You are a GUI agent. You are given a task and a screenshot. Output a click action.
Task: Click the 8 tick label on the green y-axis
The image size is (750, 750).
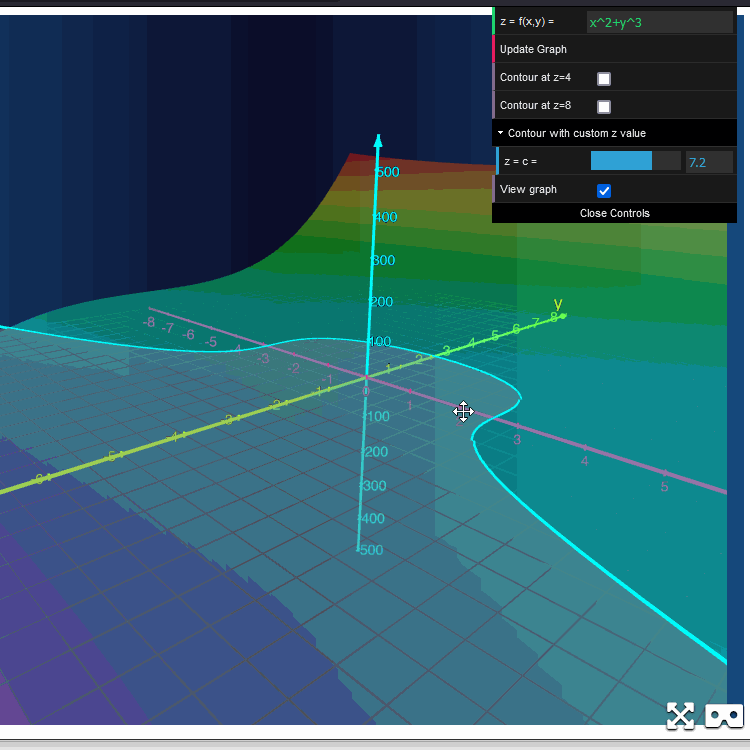(x=553, y=317)
